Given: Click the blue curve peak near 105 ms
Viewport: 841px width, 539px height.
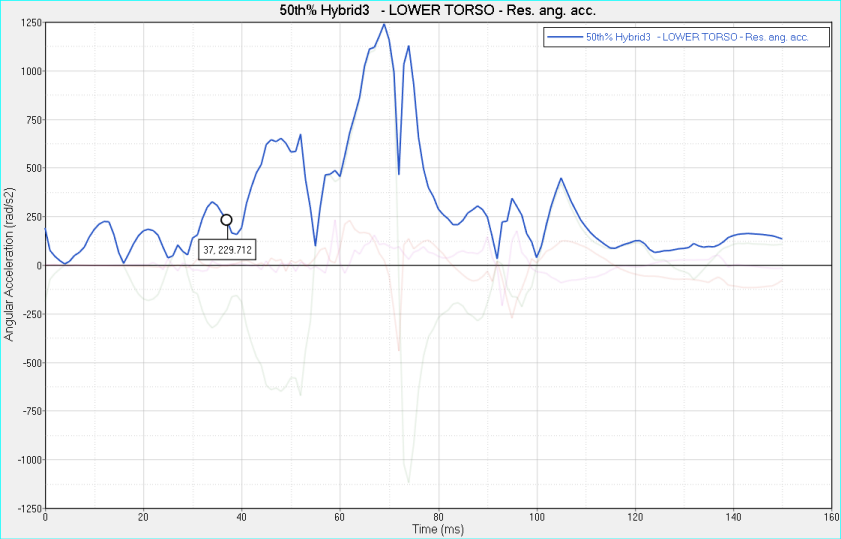Looking at the screenshot, I should tap(561, 179).
